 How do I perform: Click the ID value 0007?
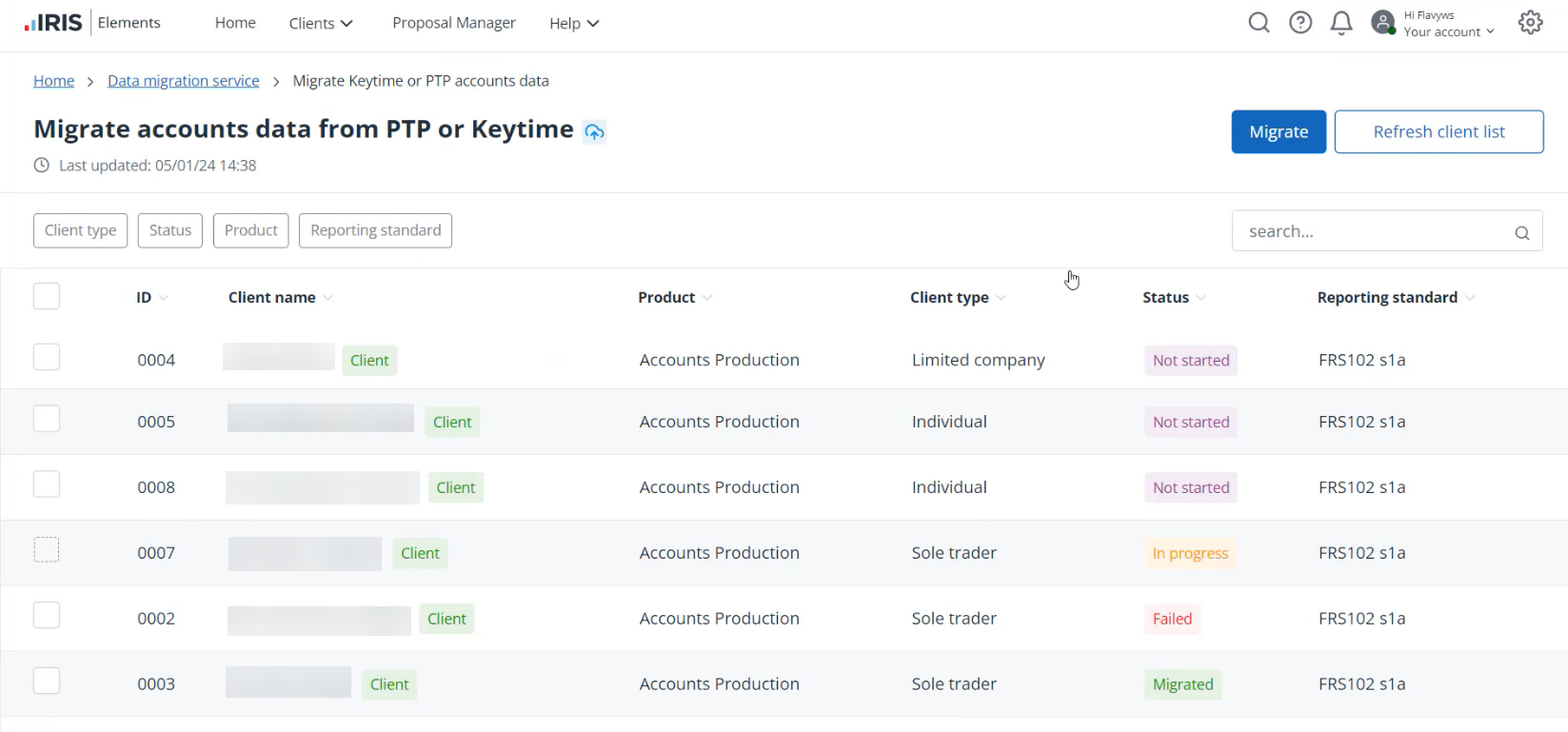(x=156, y=553)
